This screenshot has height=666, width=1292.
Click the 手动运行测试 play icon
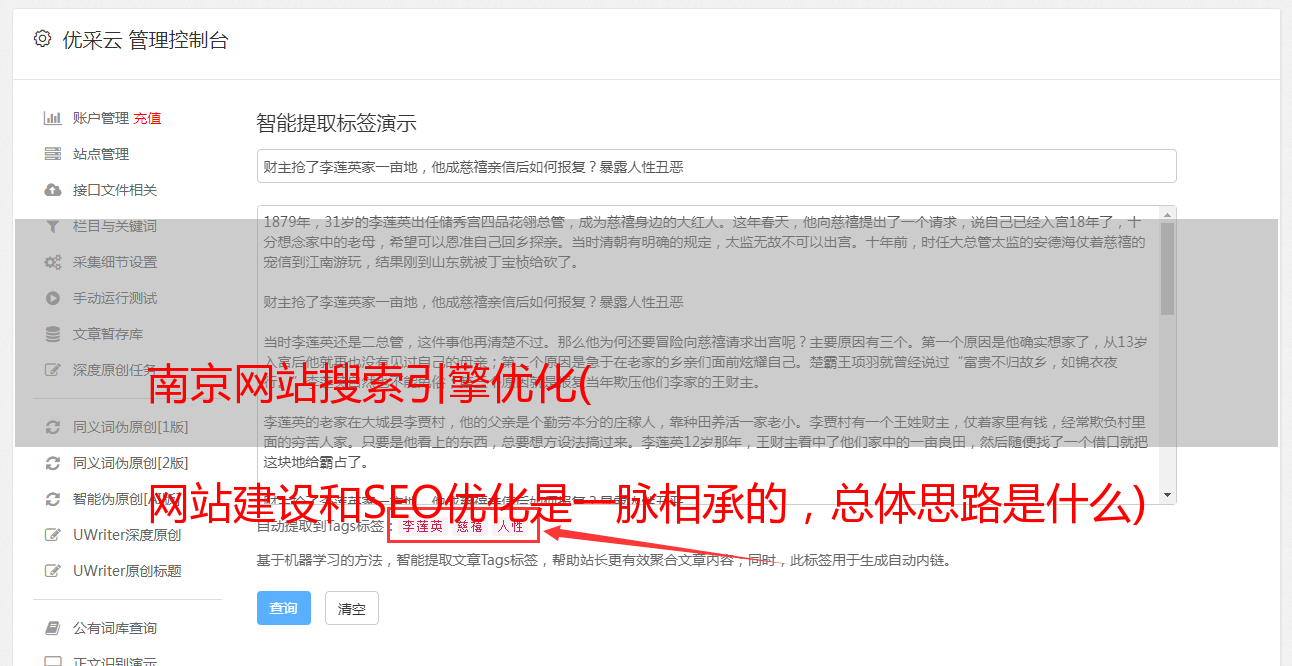(53, 298)
